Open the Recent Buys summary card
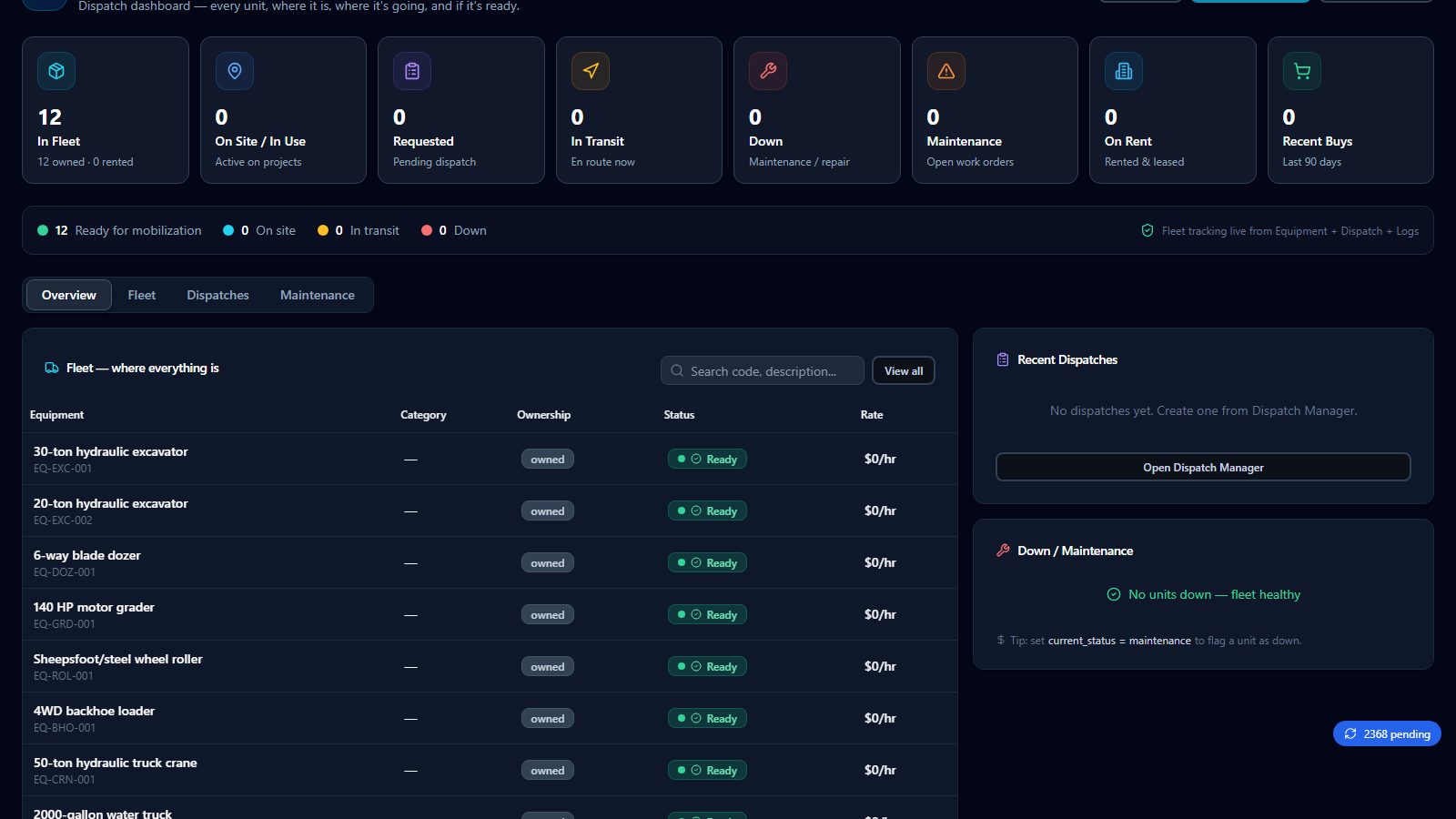 coord(1350,110)
